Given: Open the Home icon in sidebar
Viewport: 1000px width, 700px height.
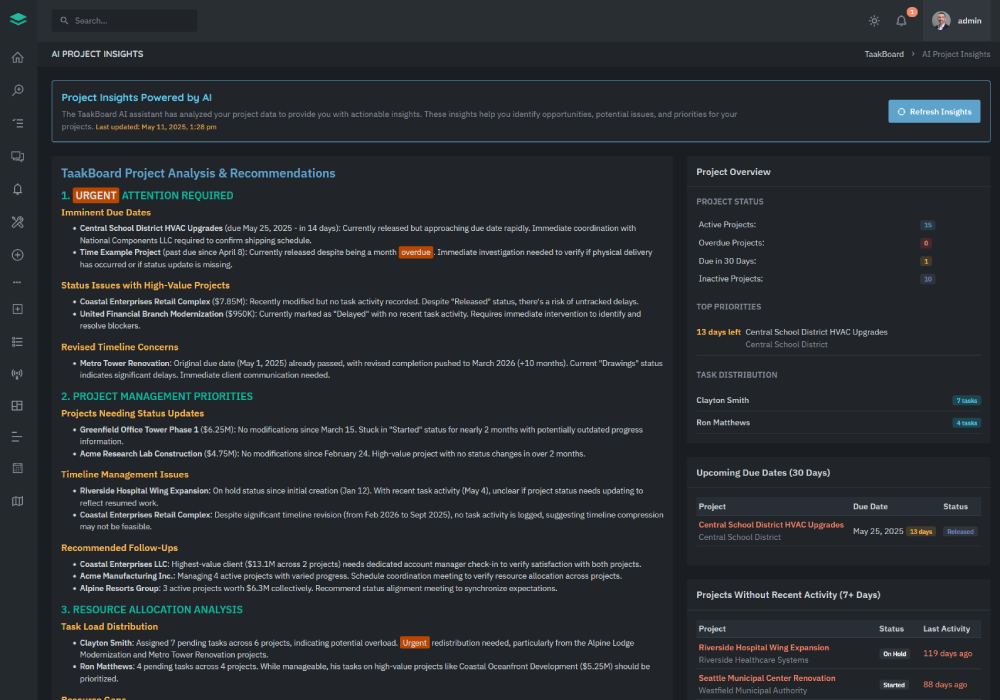Looking at the screenshot, I should coord(18,57).
